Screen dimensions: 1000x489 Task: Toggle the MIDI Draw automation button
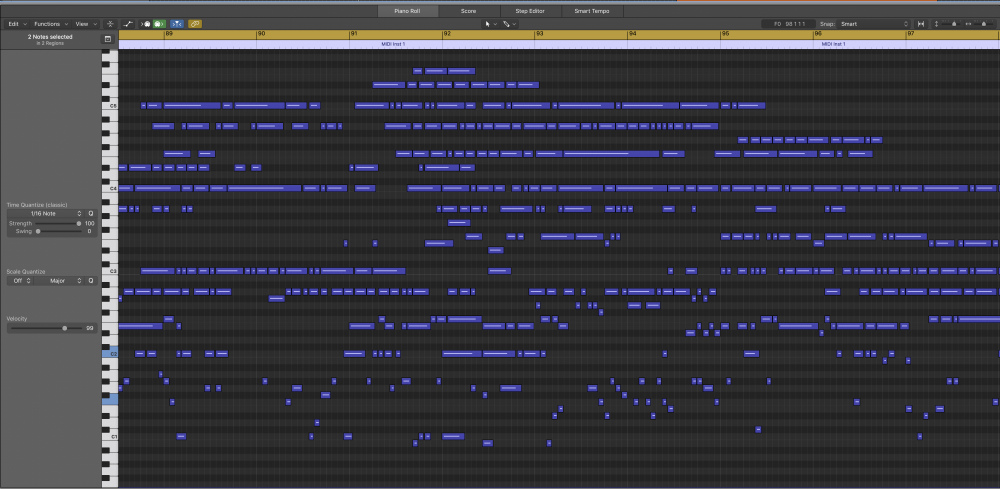[x=128, y=23]
